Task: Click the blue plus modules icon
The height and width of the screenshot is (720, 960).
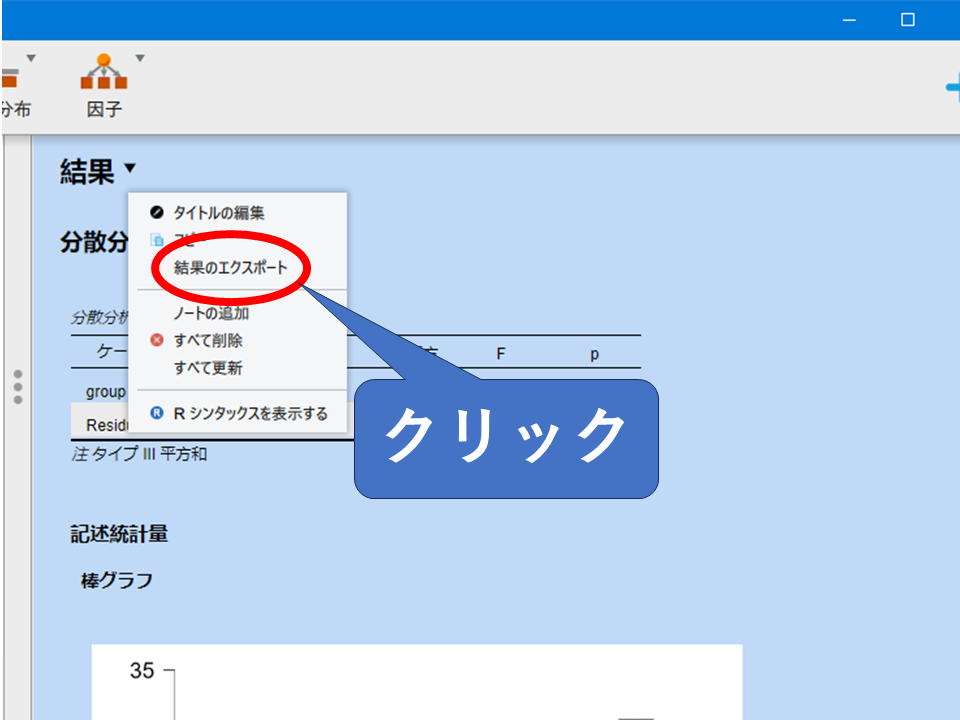Action: [x=952, y=87]
